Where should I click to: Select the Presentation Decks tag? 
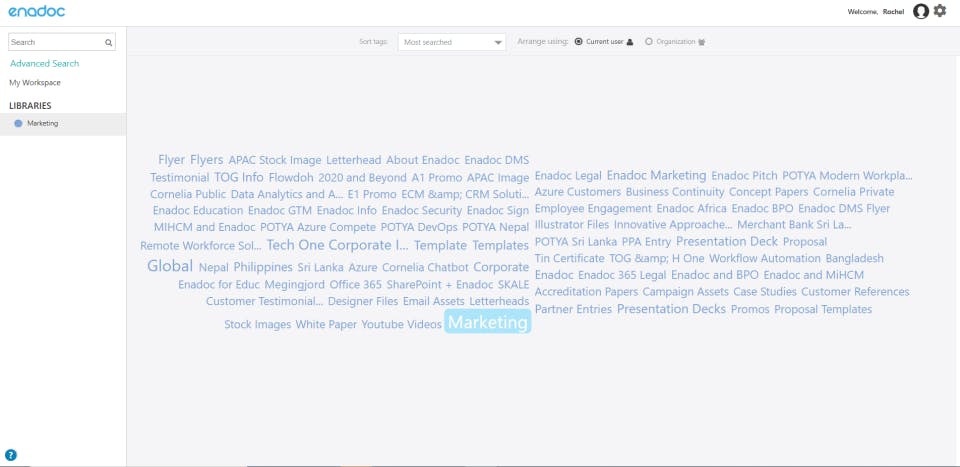(671, 309)
